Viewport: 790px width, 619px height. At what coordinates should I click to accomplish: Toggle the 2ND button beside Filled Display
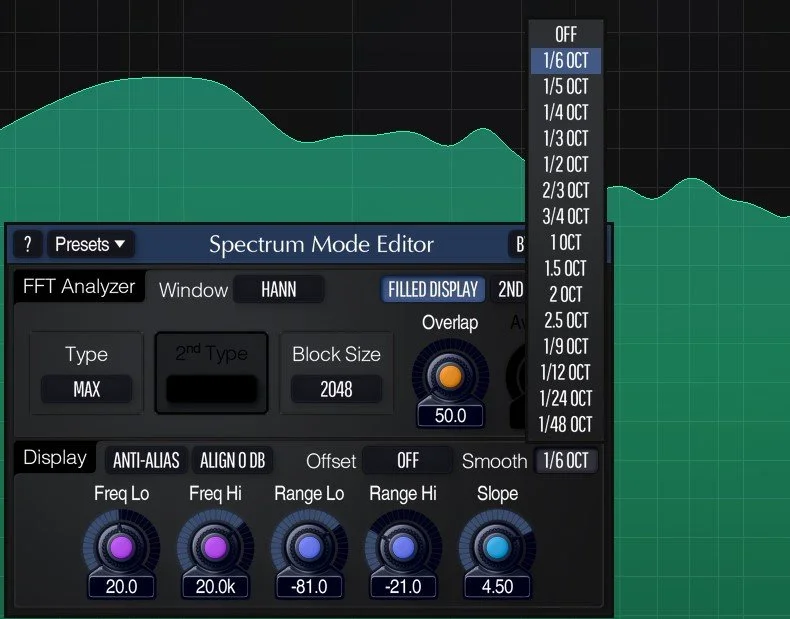509,290
